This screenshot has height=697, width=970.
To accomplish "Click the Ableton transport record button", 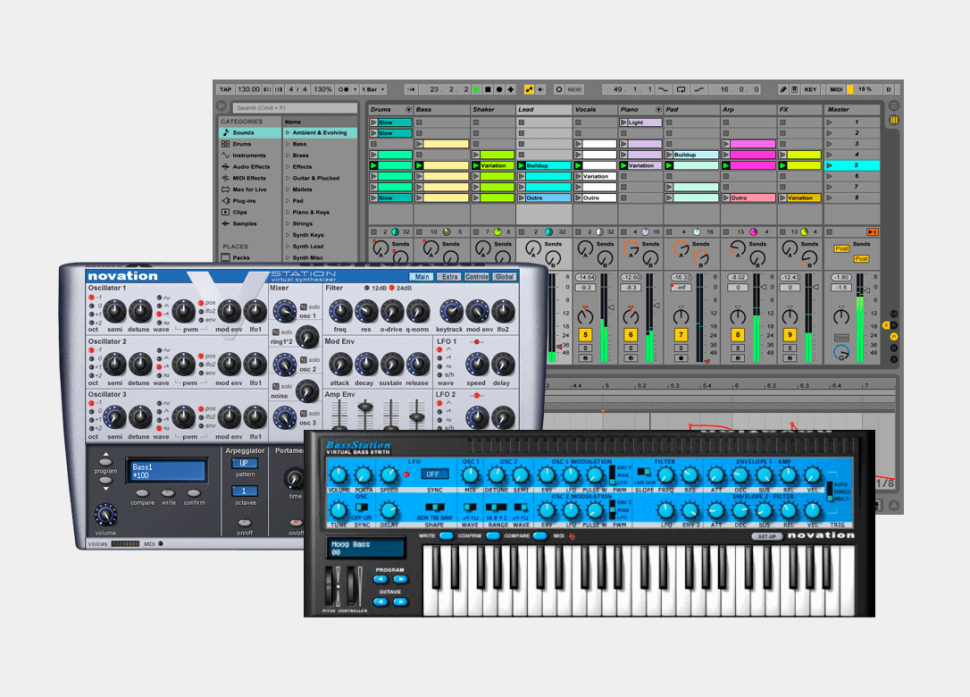I will pos(500,89).
